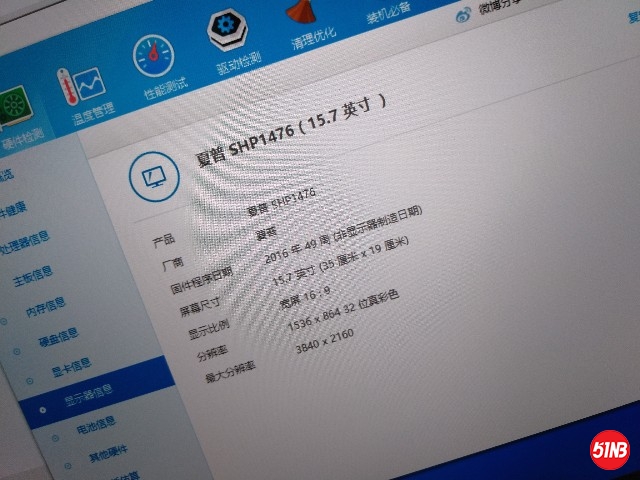Select the 硬件检测 tab label
Viewport: 640px width, 480px height.
coord(22,139)
